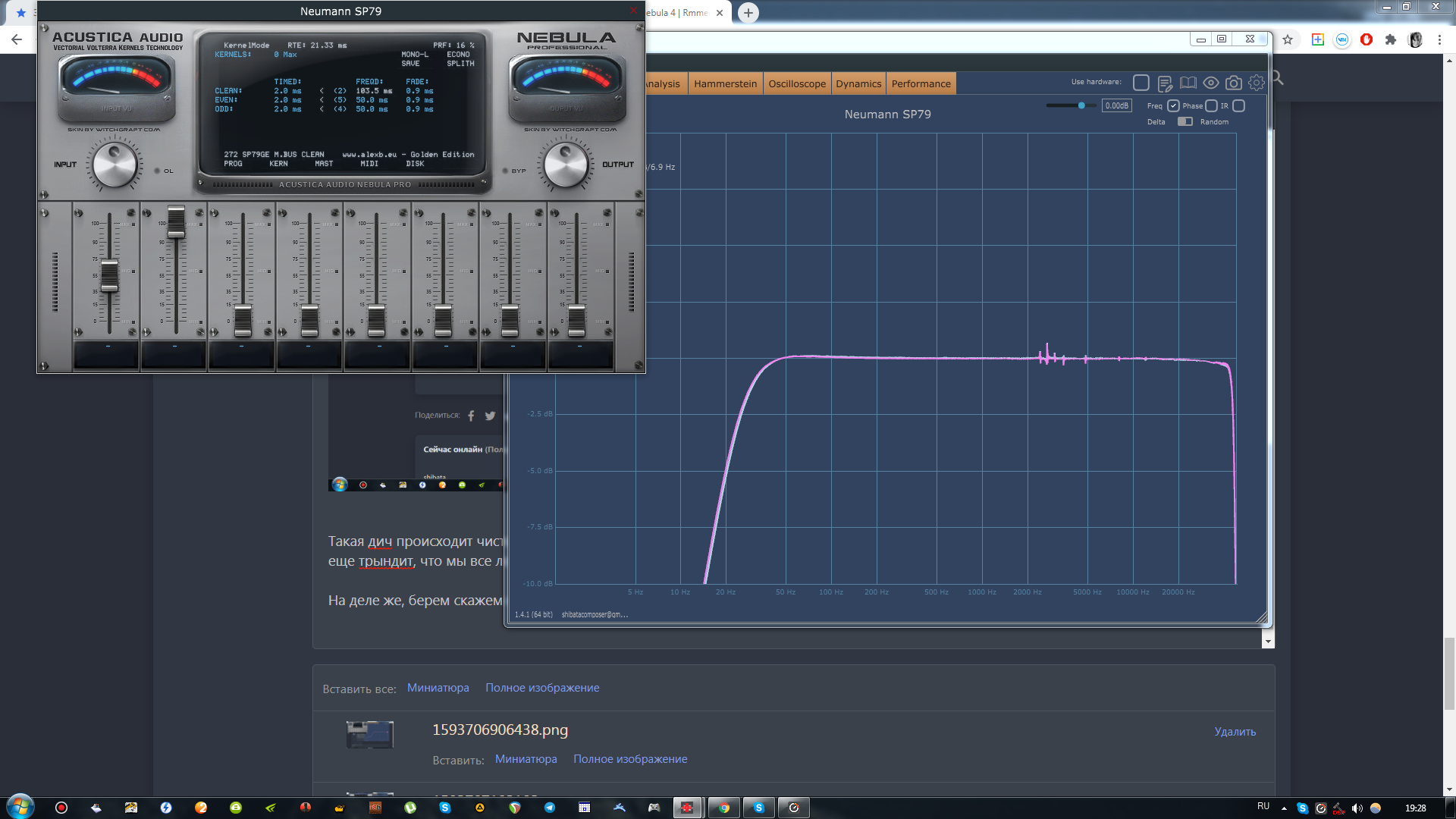
Task: Click the MONO-L option on display
Action: [x=415, y=55]
